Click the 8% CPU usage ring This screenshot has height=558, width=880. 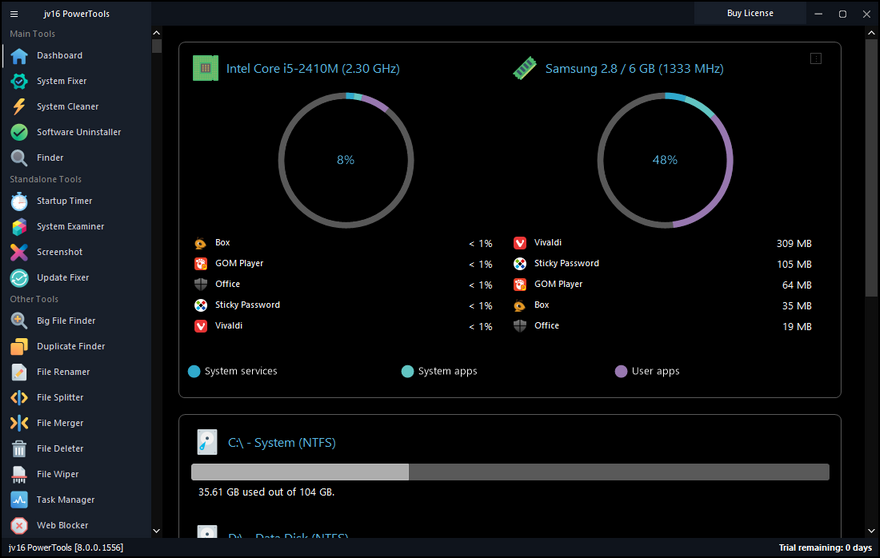(346, 161)
